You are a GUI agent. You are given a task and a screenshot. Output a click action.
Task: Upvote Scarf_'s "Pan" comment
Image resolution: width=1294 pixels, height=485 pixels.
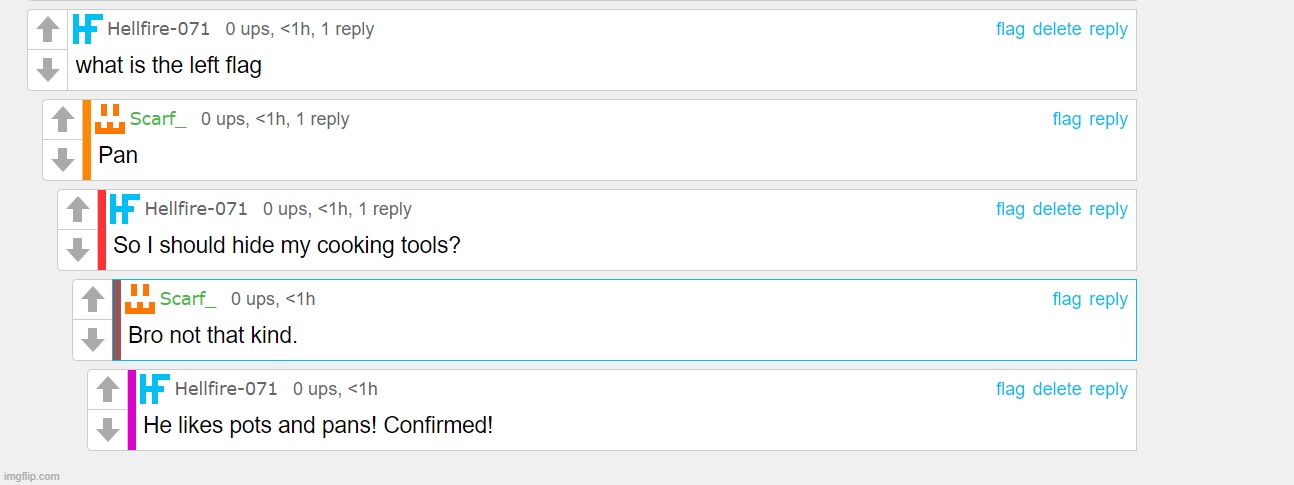click(x=63, y=120)
